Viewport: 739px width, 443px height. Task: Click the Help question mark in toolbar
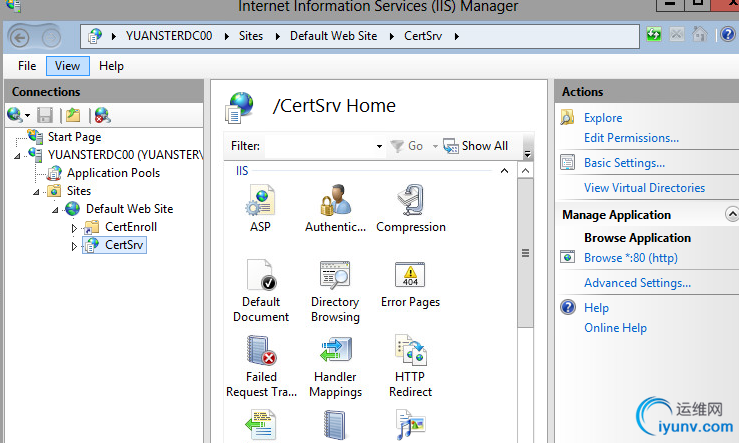pyautogui.click(x=728, y=34)
